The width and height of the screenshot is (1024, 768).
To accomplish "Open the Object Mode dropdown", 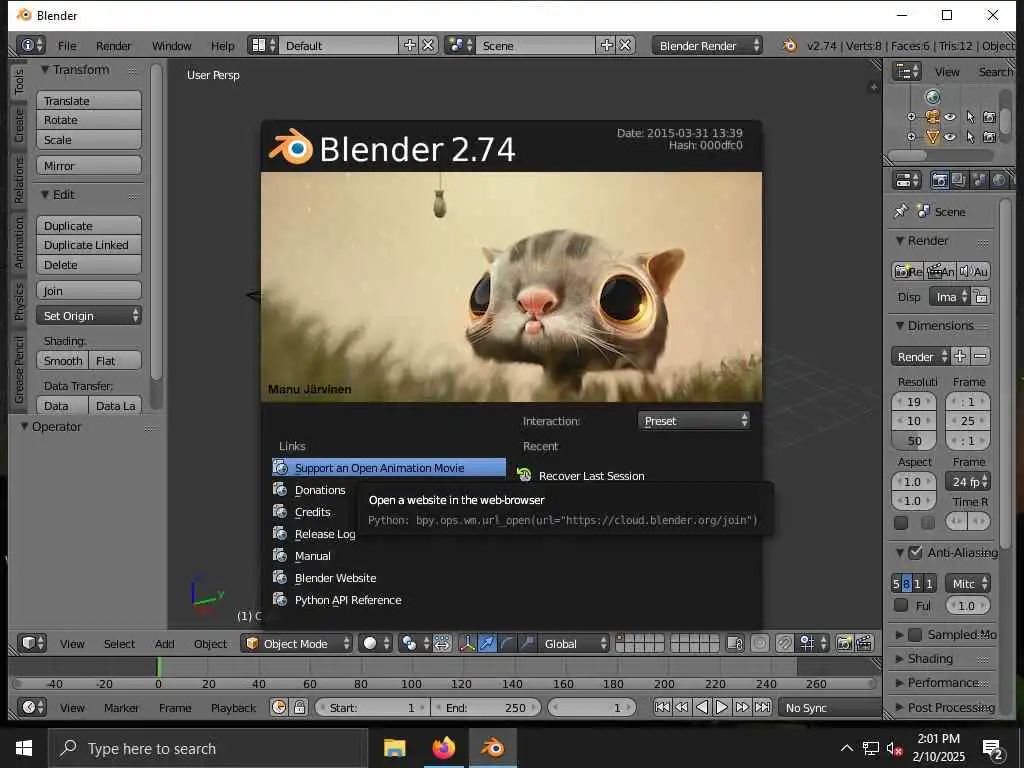I will click(x=297, y=643).
